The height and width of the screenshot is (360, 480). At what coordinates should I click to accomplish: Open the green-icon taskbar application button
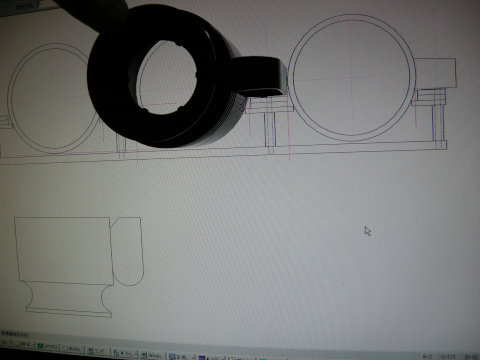(47, 346)
